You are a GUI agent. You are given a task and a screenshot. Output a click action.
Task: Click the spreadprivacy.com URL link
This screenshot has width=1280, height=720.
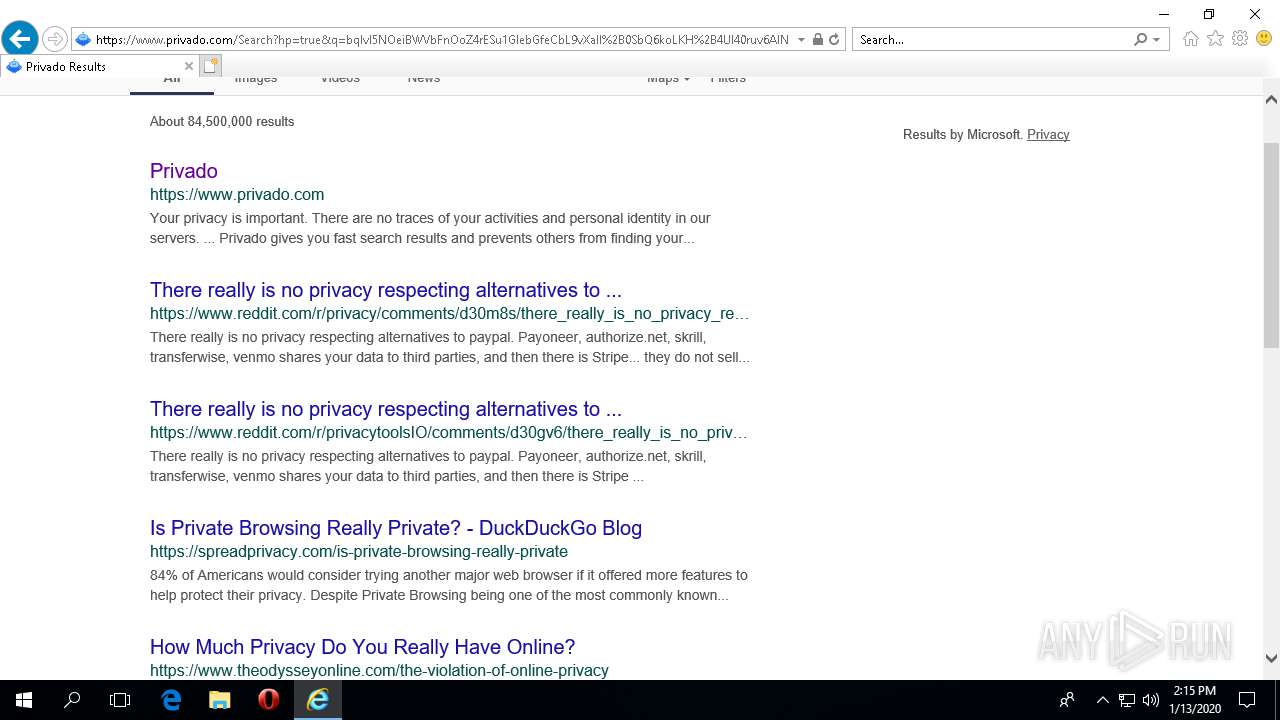[359, 552]
